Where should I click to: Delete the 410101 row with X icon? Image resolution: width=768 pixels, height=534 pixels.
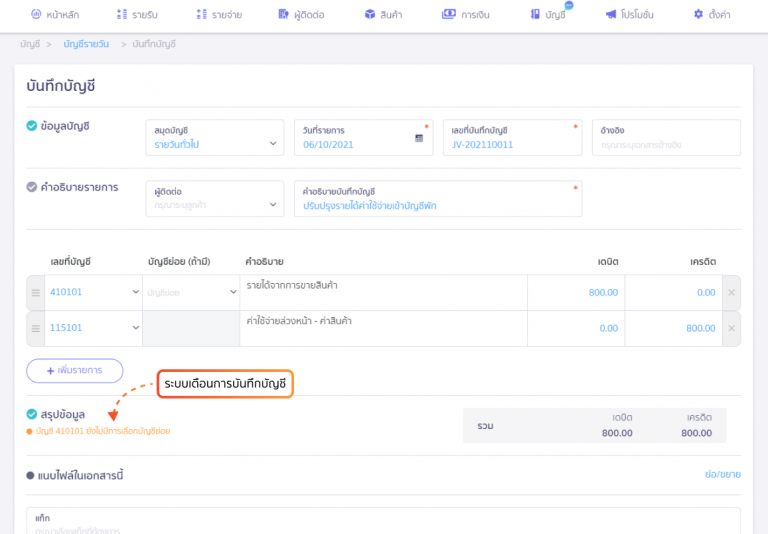tap(731, 292)
